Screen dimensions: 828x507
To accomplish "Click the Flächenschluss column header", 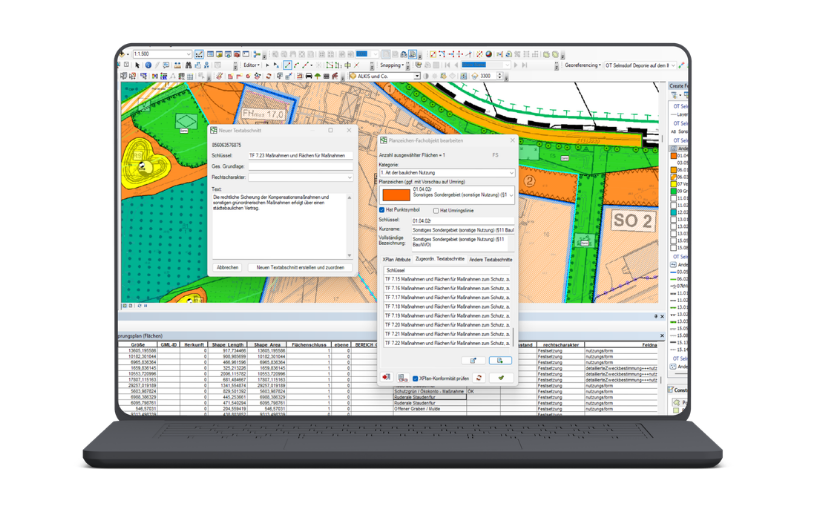I will pyautogui.click(x=308, y=344).
